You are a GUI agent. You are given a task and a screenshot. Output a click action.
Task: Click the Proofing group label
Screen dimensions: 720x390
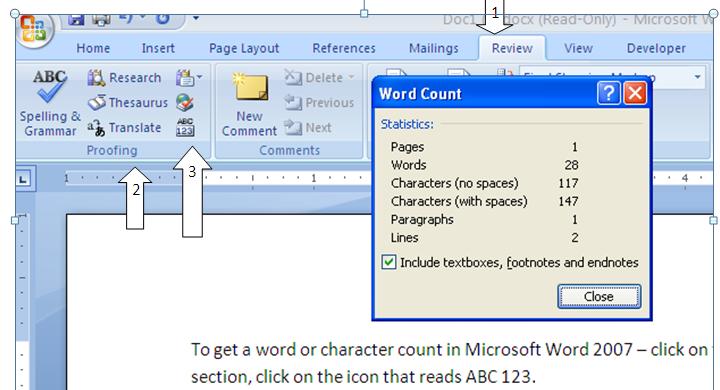[x=112, y=150]
